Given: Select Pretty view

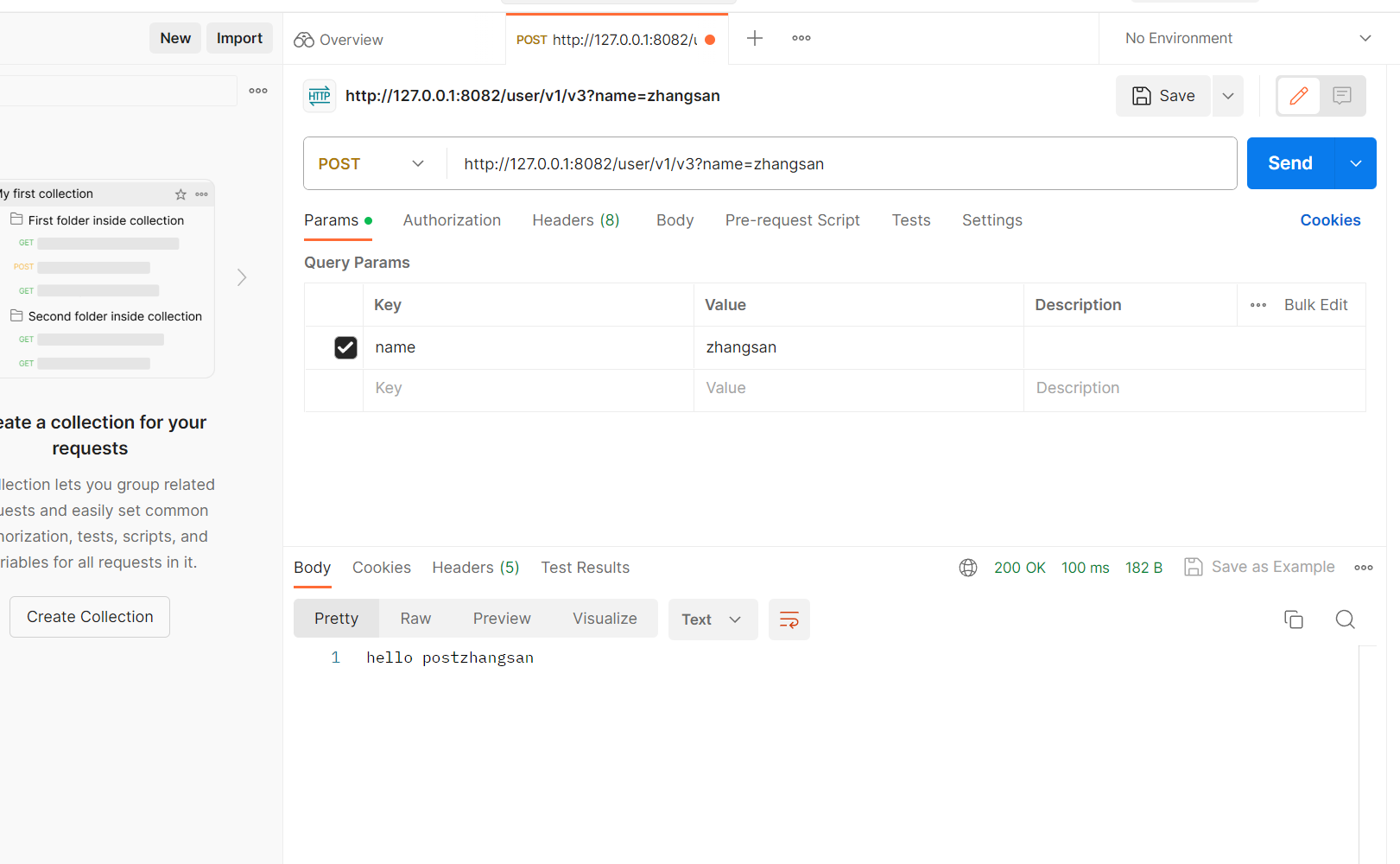Looking at the screenshot, I should point(336,619).
